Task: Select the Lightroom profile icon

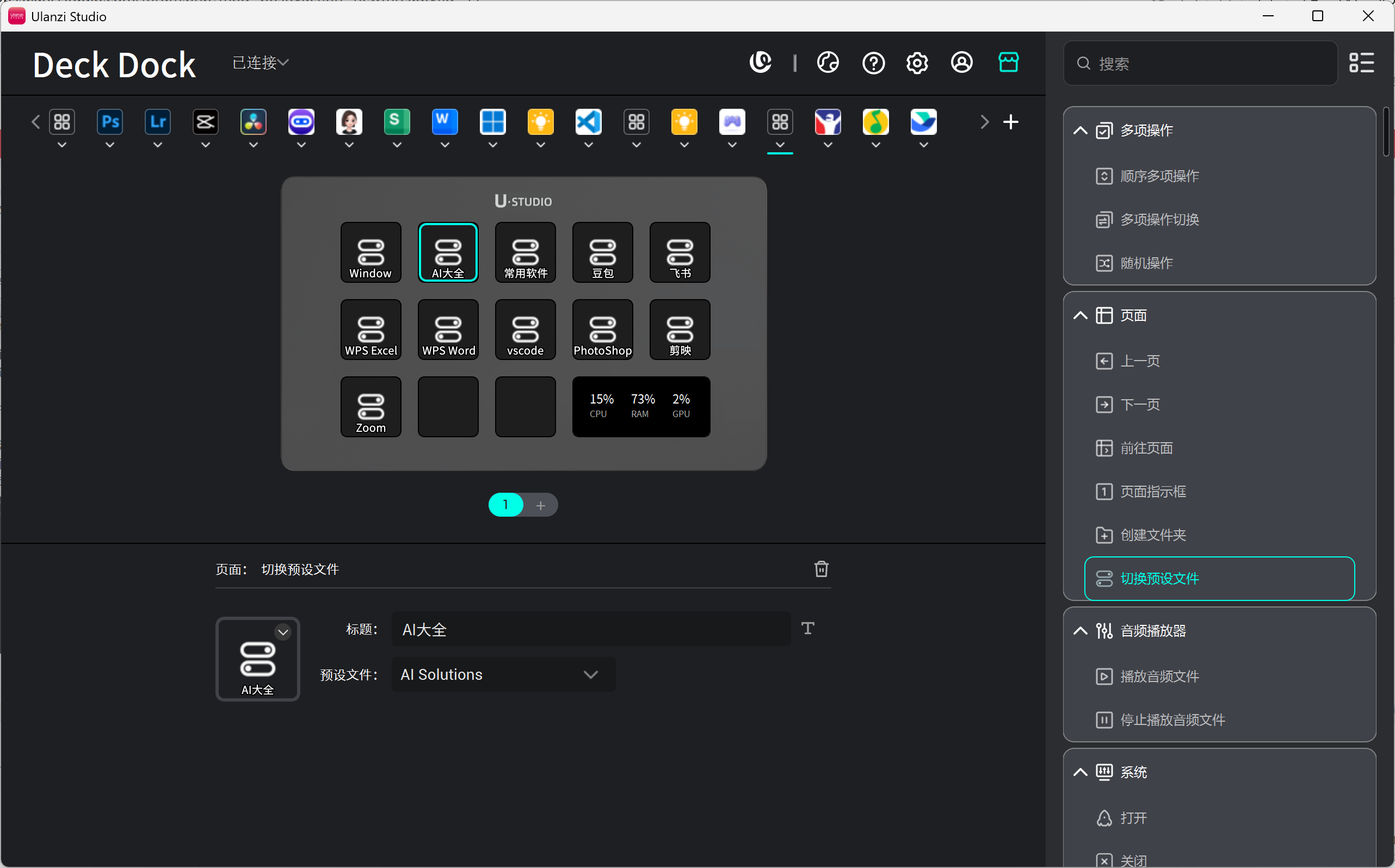Action: coord(157,122)
